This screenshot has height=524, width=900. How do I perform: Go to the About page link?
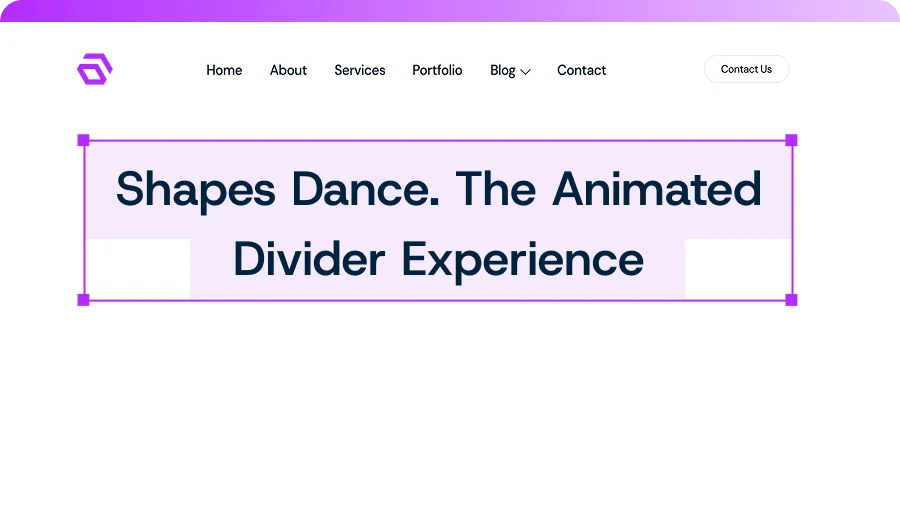pos(288,70)
